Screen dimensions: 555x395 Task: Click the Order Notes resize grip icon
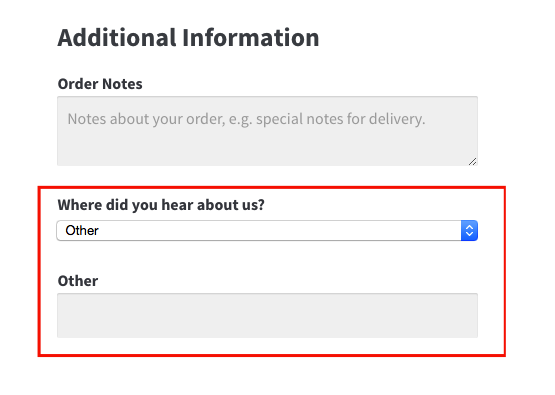(473, 162)
